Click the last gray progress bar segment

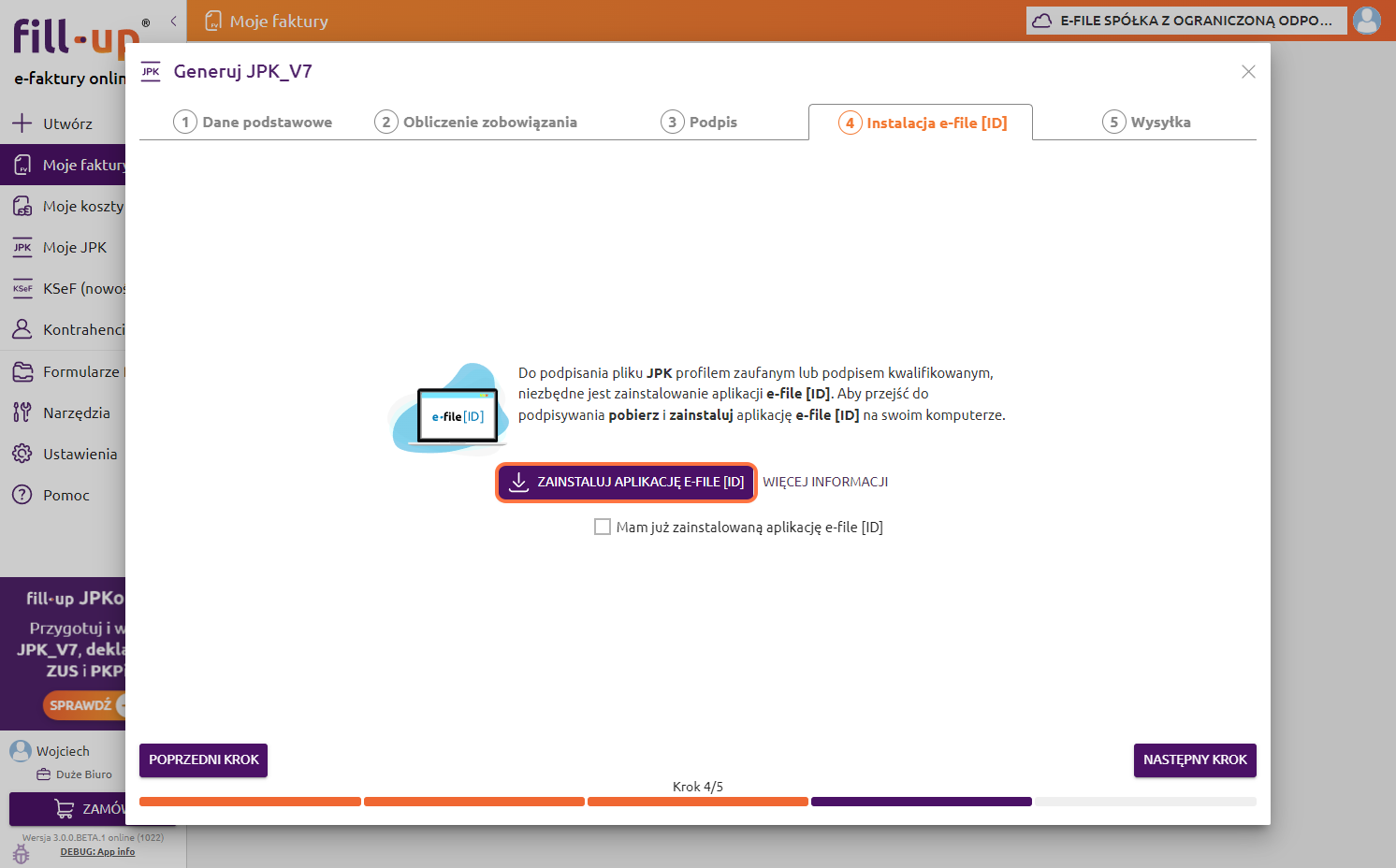[1145, 802]
